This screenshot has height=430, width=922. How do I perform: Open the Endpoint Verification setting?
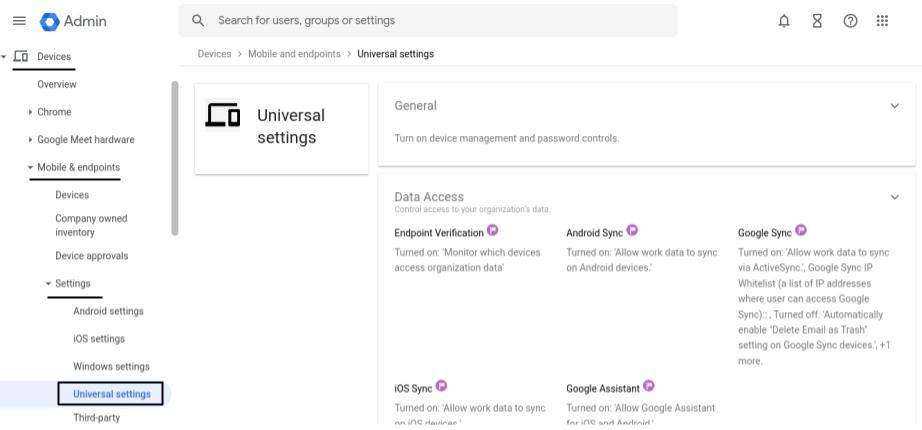click(x=439, y=233)
